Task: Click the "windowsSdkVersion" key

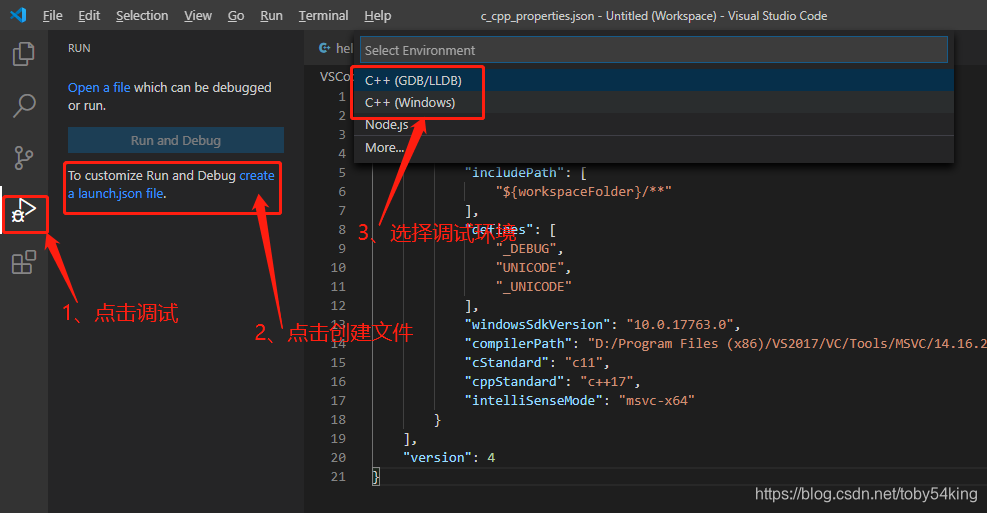Action: tap(537, 324)
